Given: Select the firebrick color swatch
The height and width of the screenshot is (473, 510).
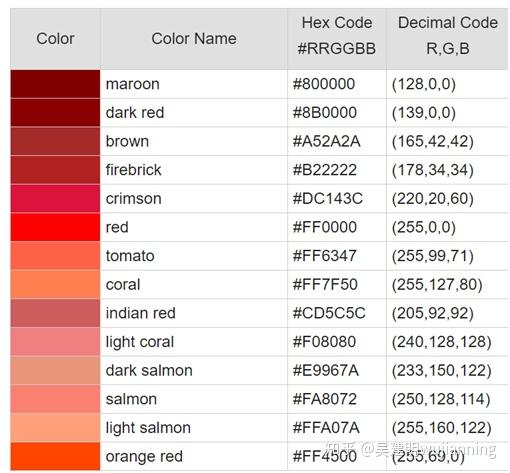Looking at the screenshot, I should [x=55, y=170].
